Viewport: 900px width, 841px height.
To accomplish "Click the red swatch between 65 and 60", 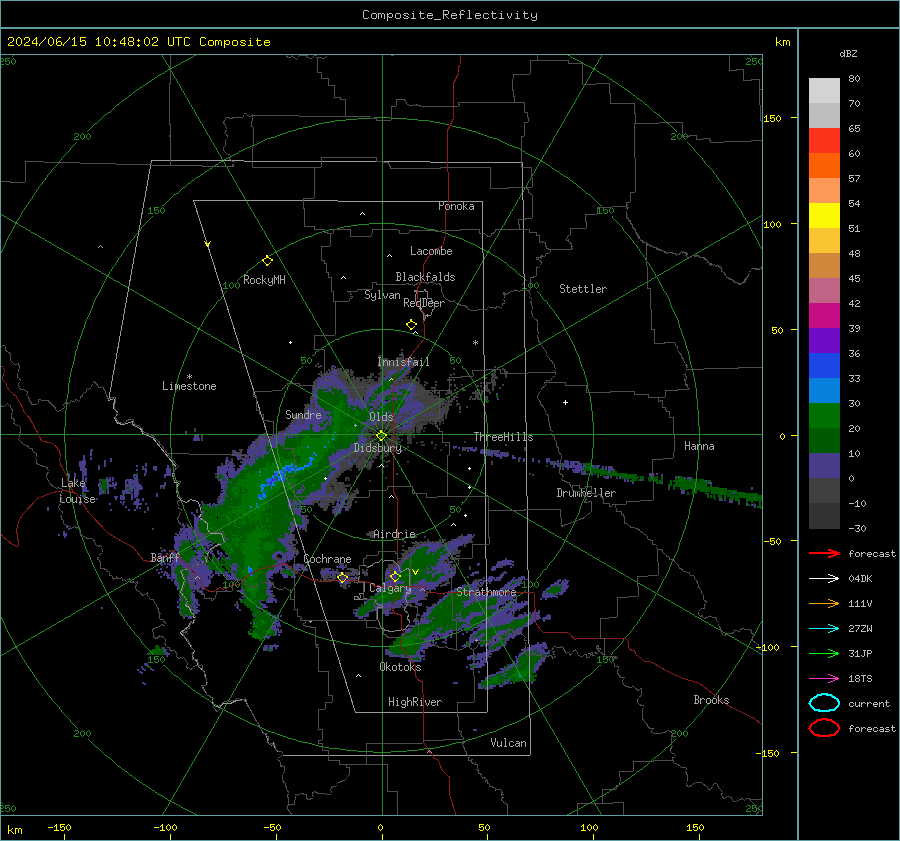I will coord(824,141).
